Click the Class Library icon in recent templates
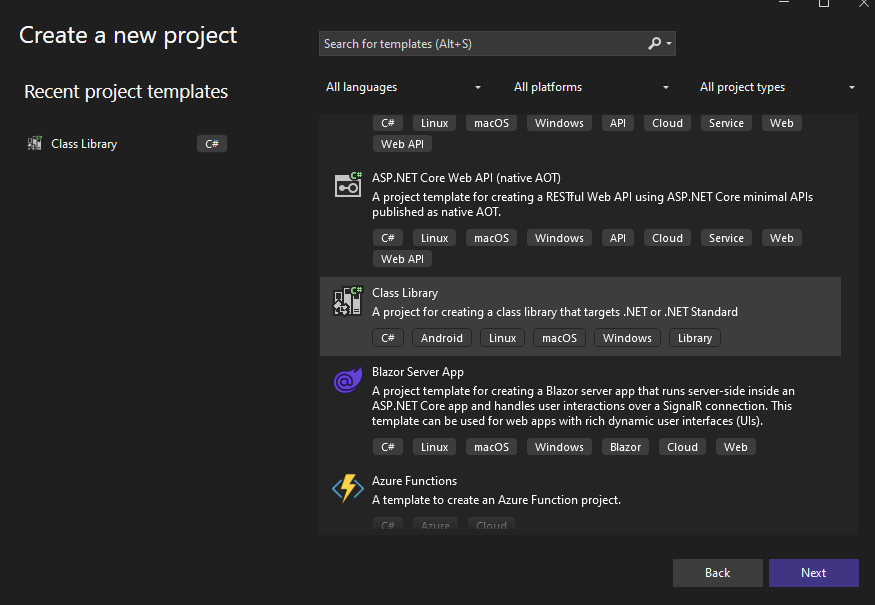This screenshot has width=875, height=605. pyautogui.click(x=35, y=143)
